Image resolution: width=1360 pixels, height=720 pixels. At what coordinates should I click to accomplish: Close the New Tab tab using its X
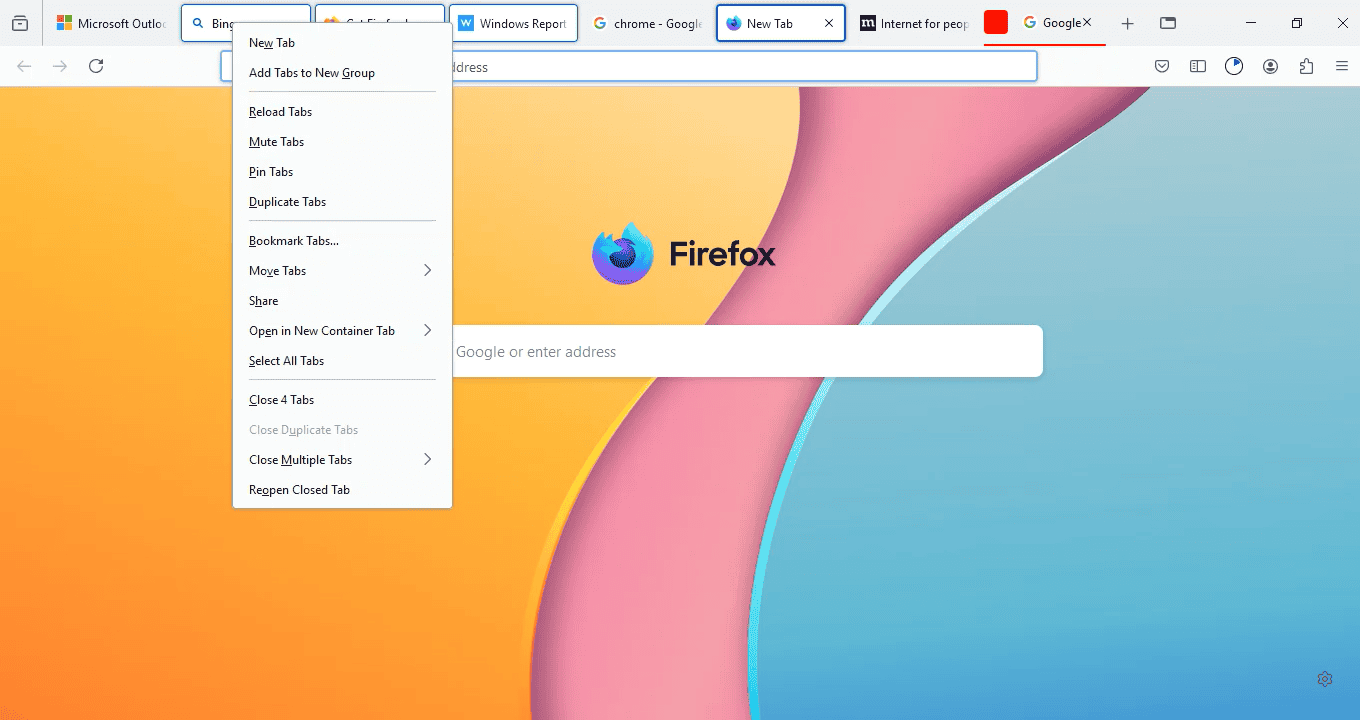[829, 23]
